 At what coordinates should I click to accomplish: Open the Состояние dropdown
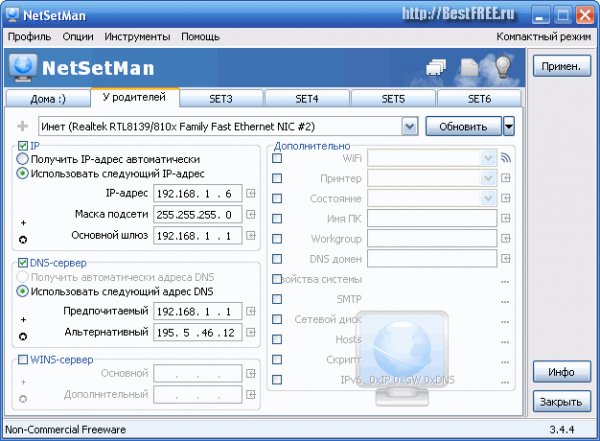488,198
